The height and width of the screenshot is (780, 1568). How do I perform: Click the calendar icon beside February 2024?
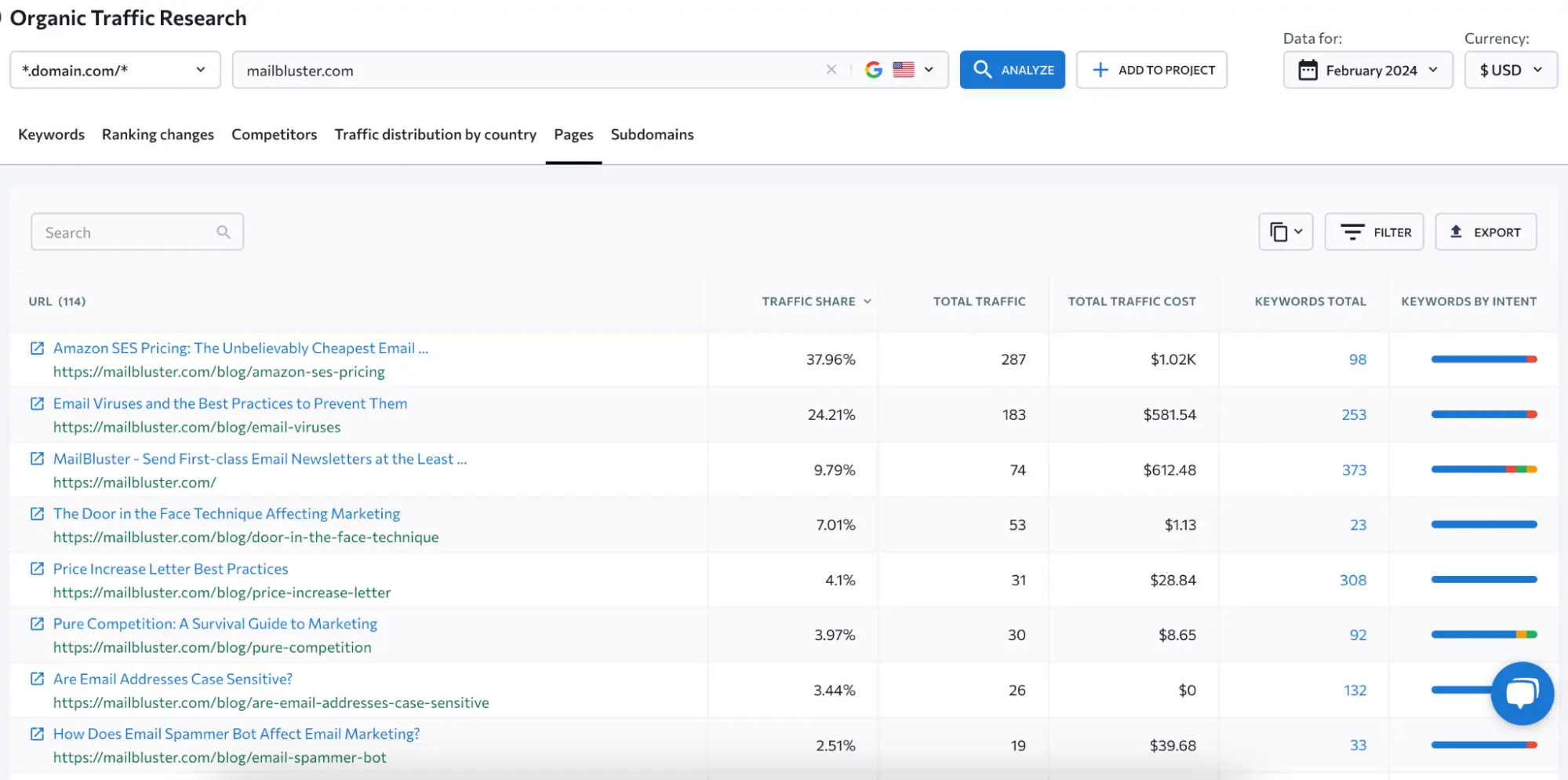(x=1308, y=70)
